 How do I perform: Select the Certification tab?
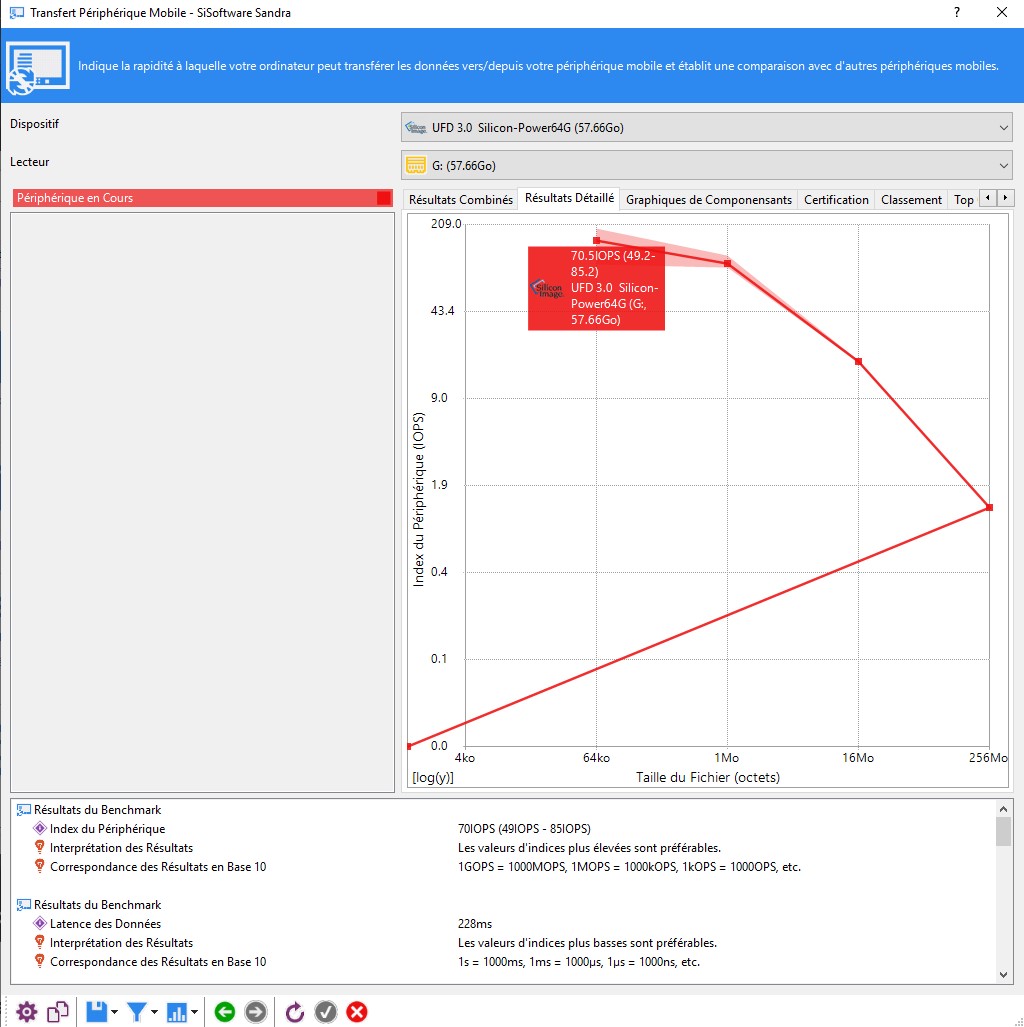836,199
